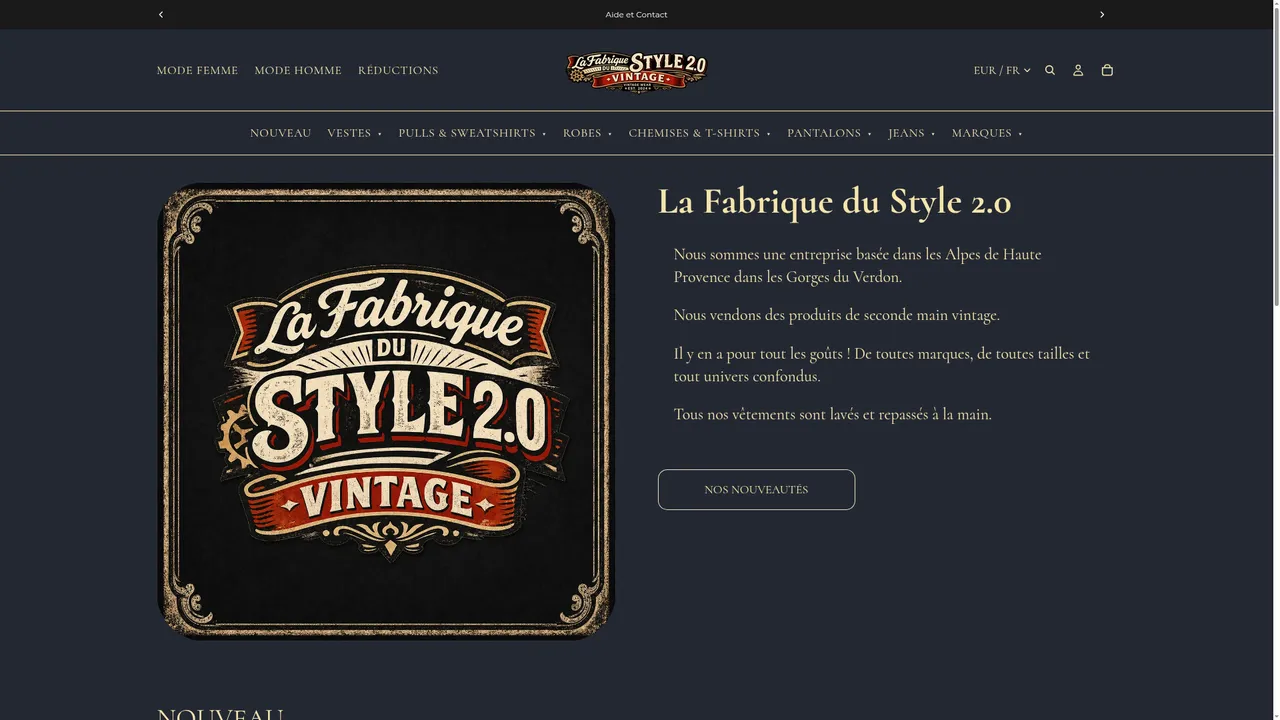Click the previous announcement arrow
The width and height of the screenshot is (1280, 720).
click(x=161, y=14)
